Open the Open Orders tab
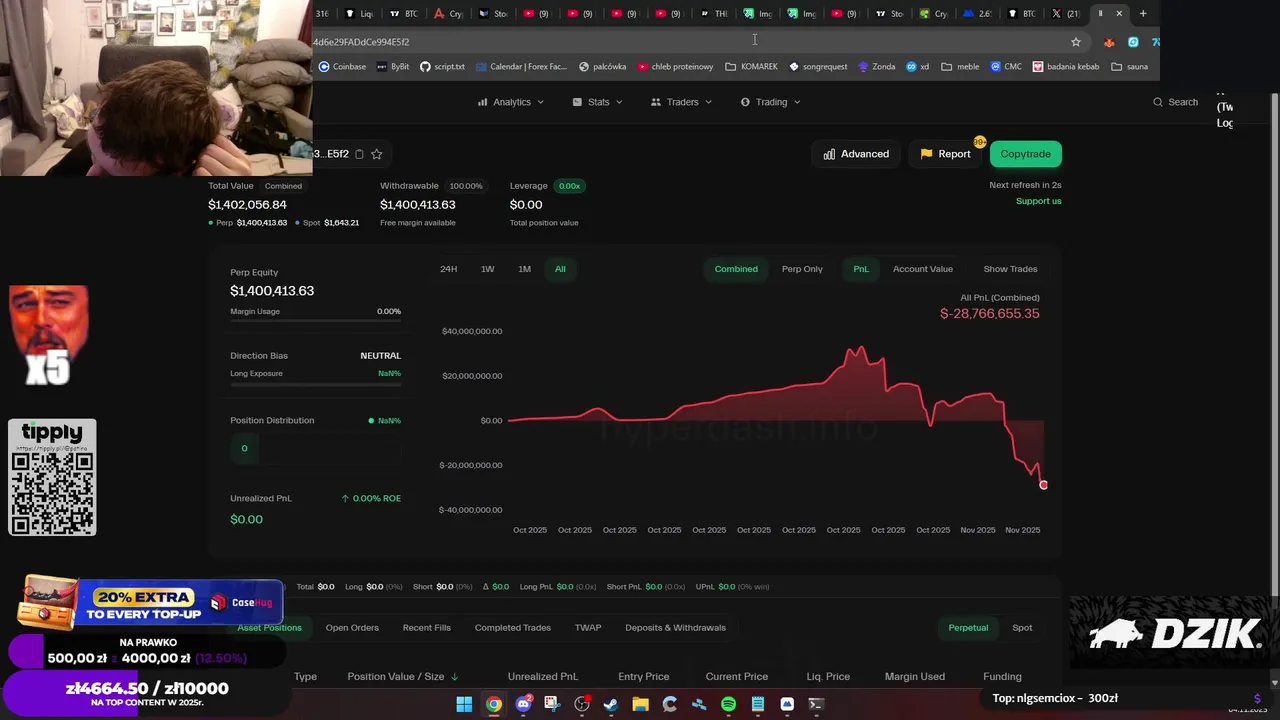1280x720 pixels. point(352,628)
